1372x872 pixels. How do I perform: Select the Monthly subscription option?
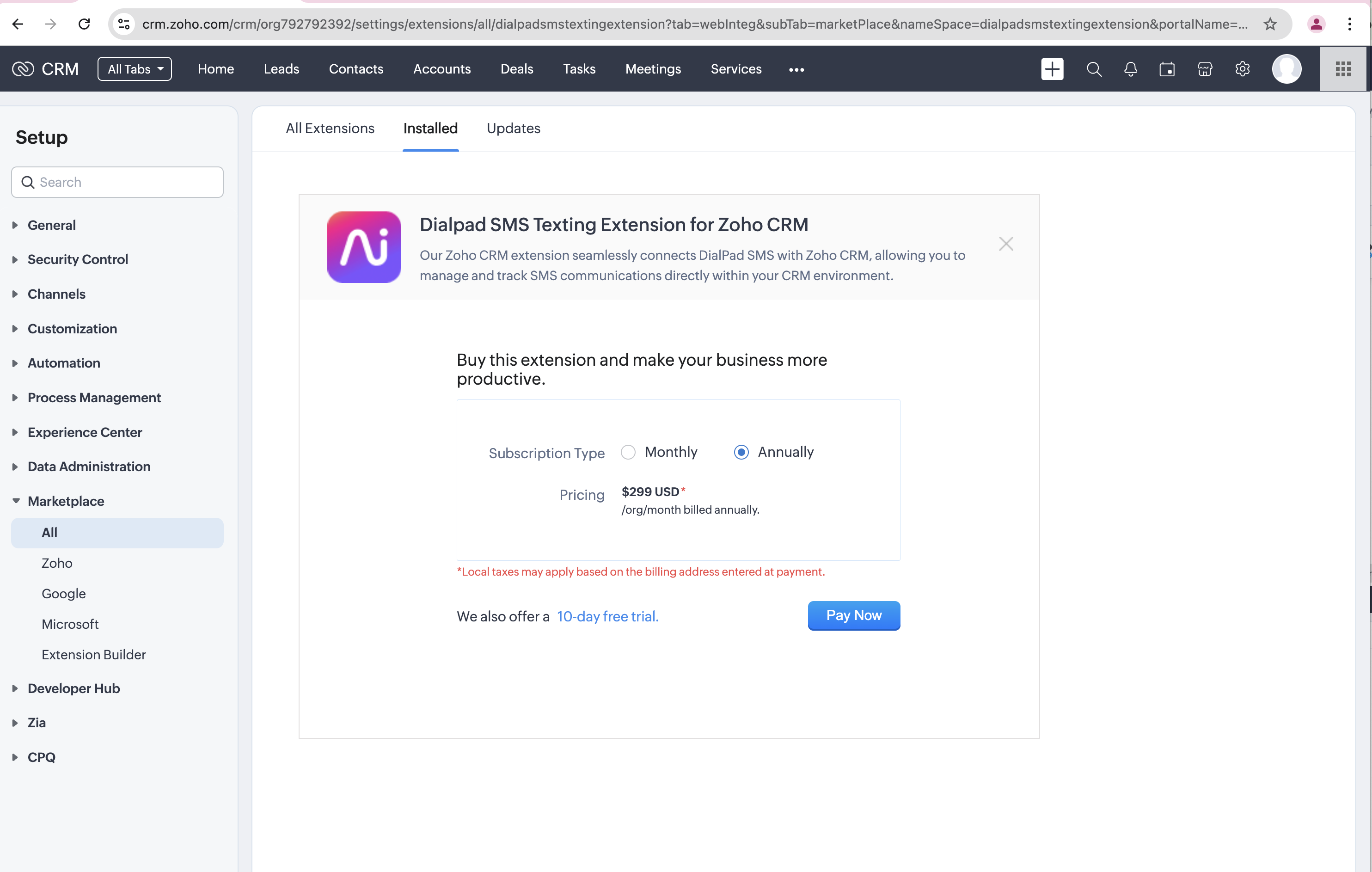[628, 452]
